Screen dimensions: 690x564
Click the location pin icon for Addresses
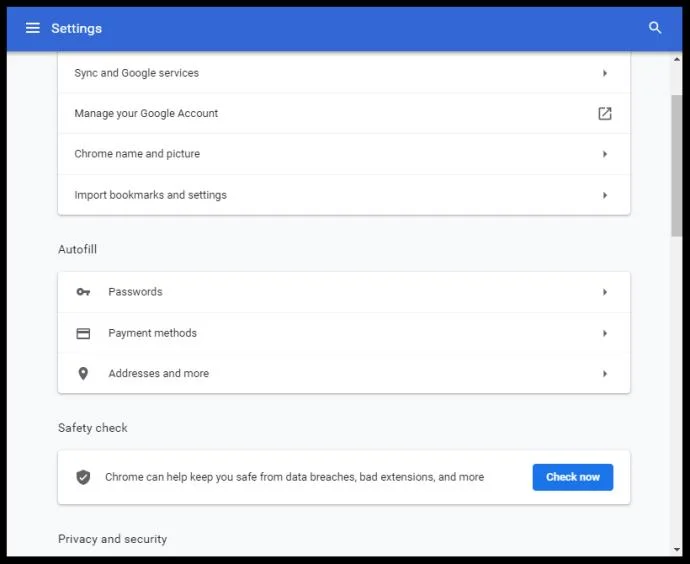pos(83,374)
